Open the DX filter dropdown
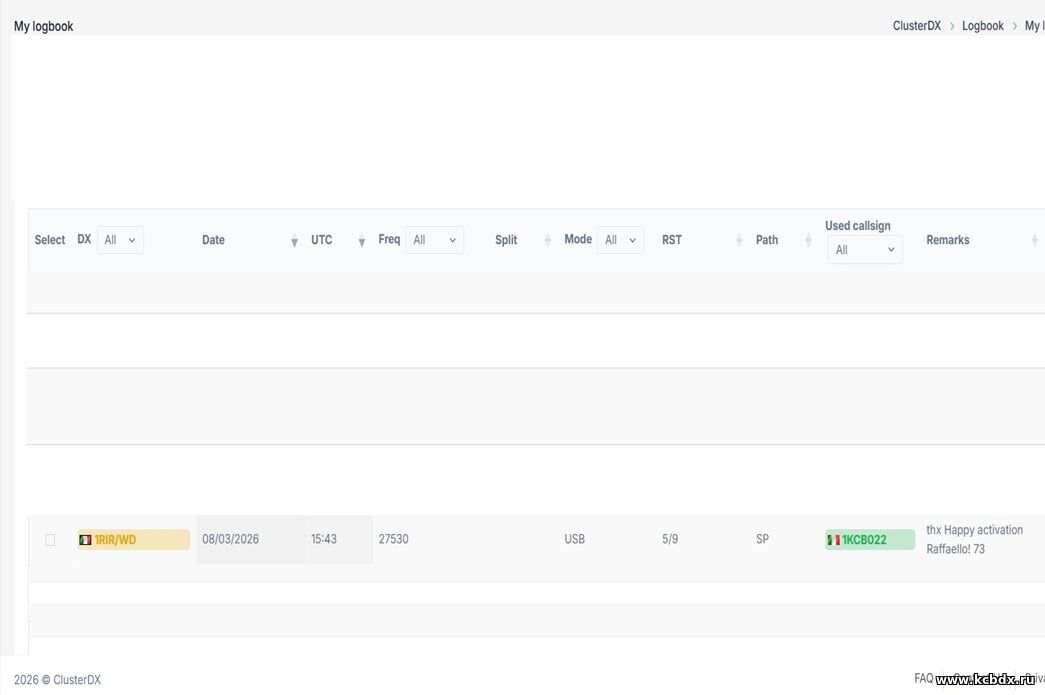1045x695 pixels. coord(120,240)
